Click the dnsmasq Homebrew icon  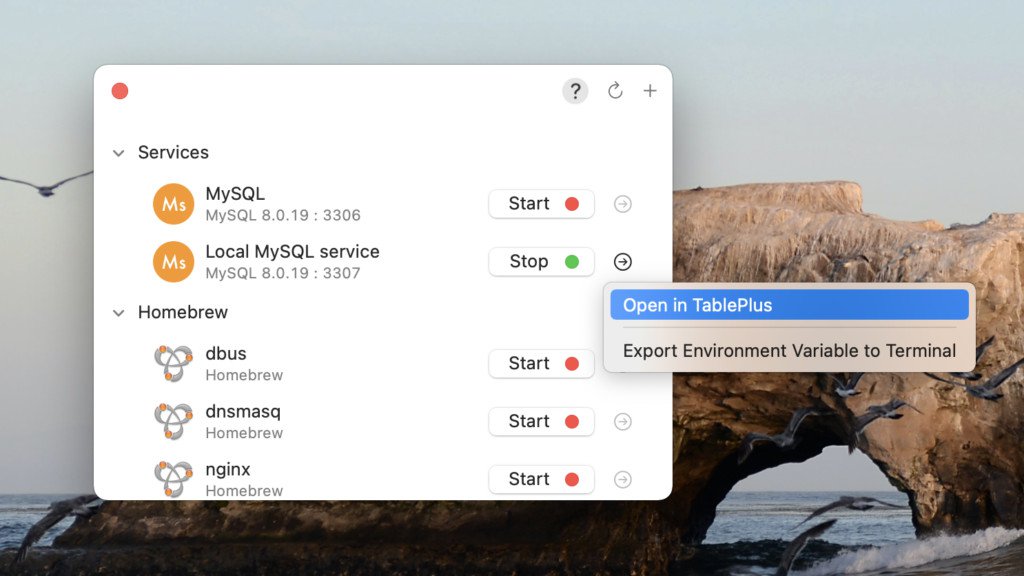pyautogui.click(x=173, y=422)
